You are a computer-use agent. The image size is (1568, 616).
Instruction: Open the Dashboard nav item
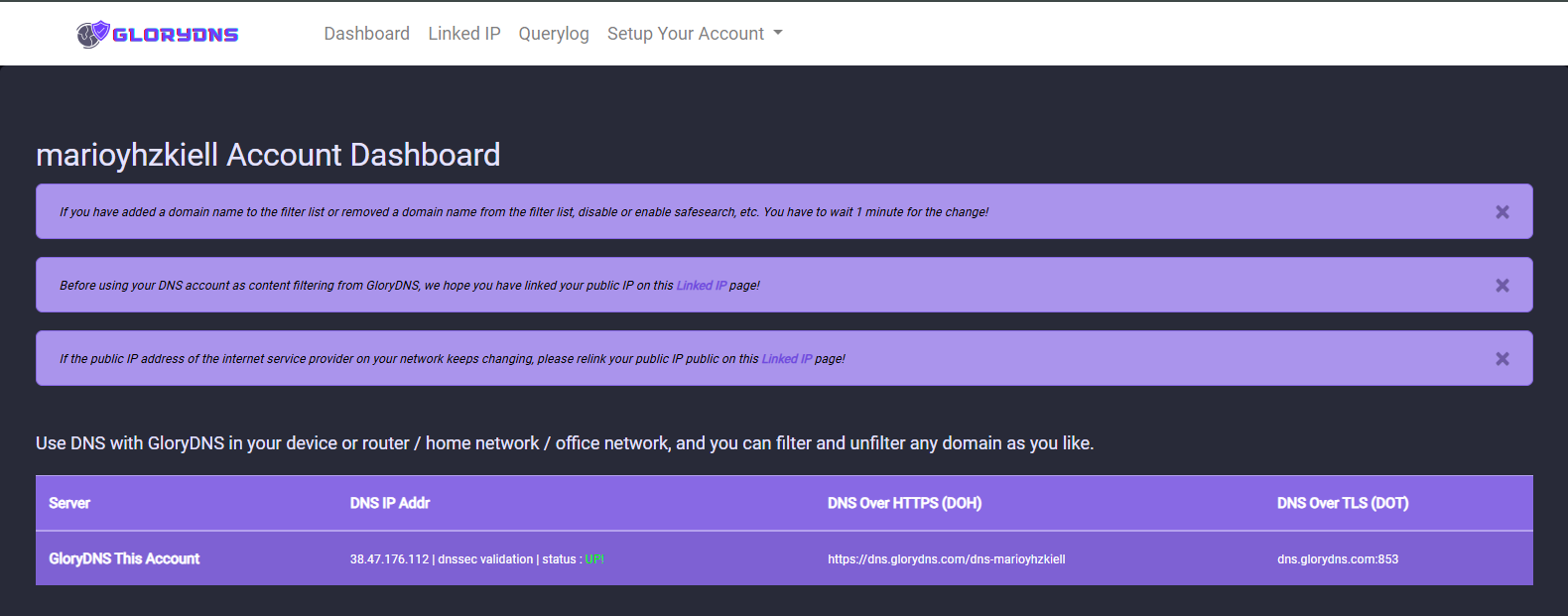pyautogui.click(x=366, y=34)
